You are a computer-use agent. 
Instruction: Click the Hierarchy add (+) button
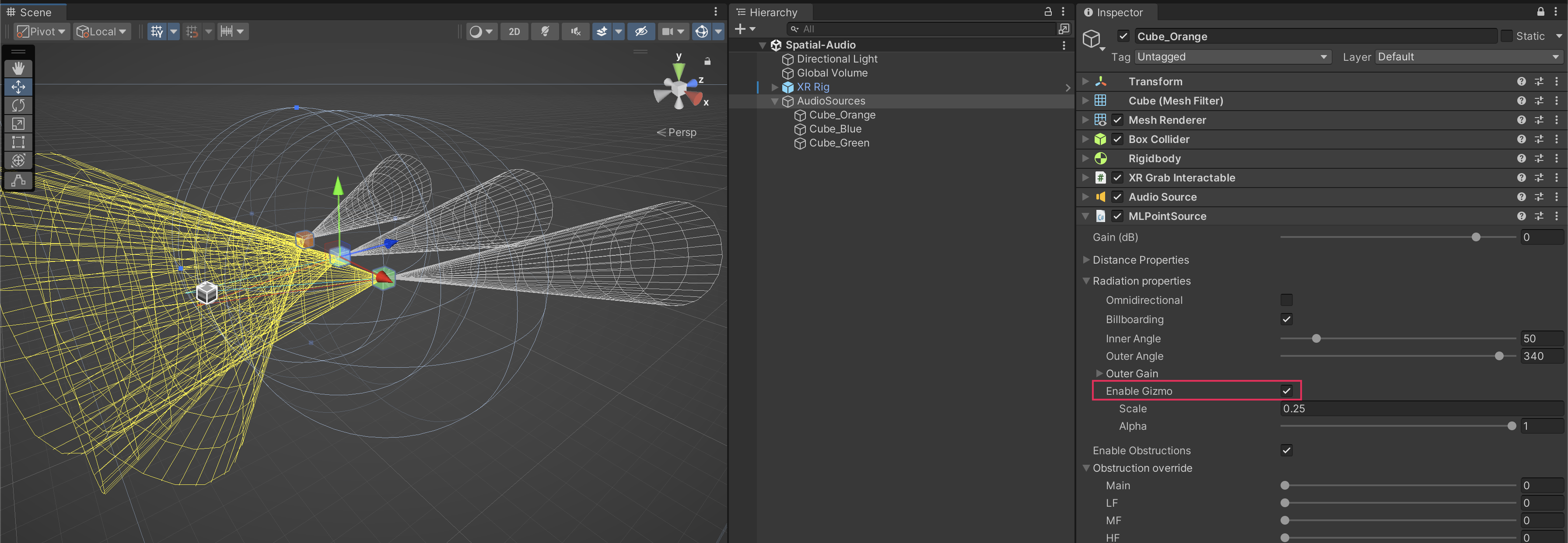click(740, 28)
